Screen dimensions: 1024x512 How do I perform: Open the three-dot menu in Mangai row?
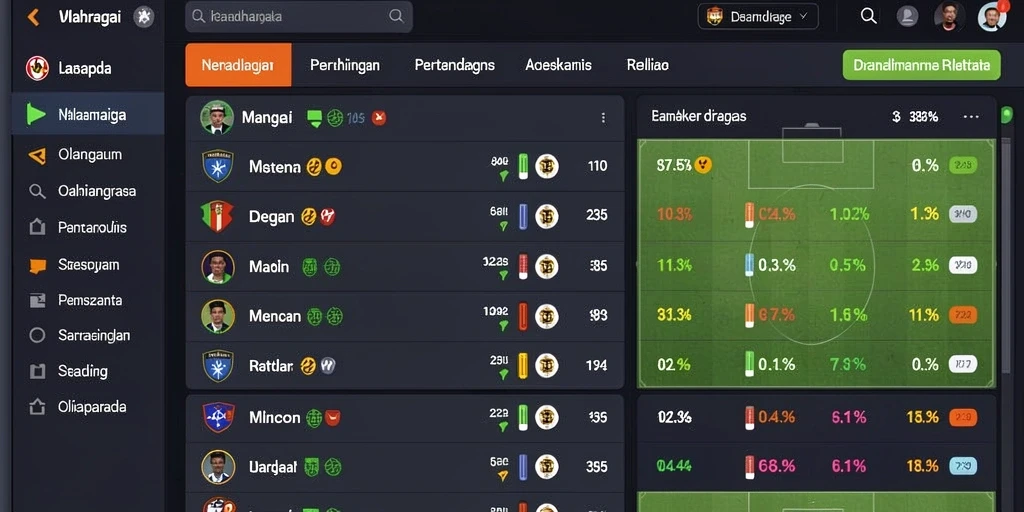(603, 118)
